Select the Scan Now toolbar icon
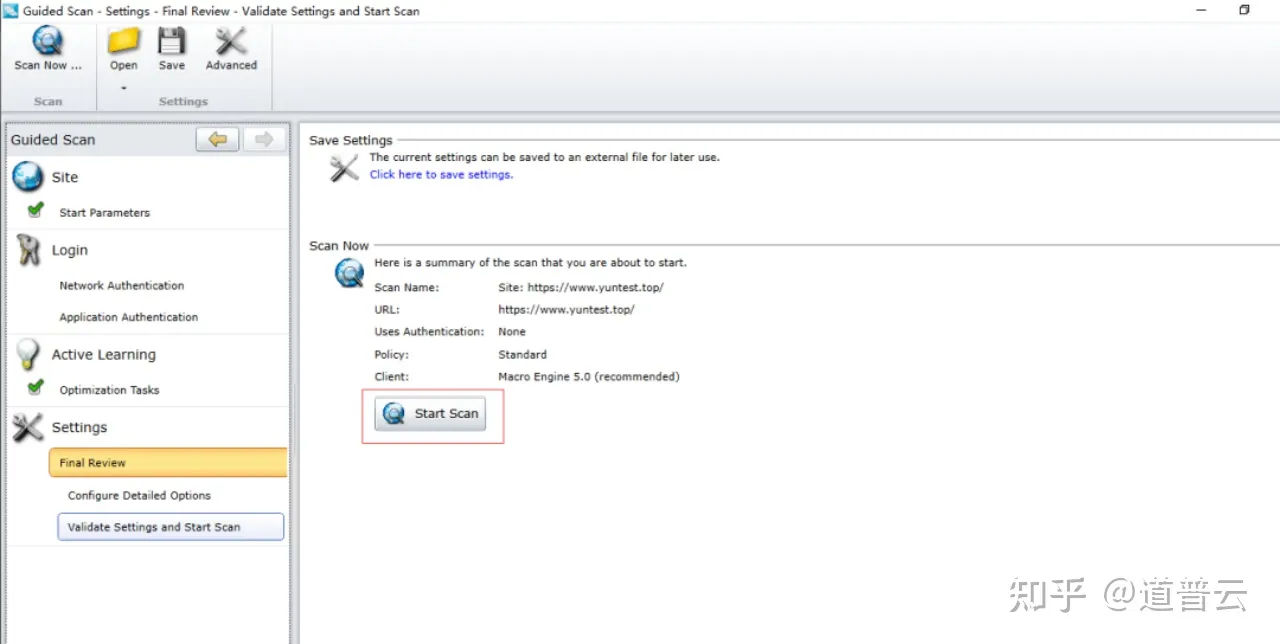 click(47, 42)
